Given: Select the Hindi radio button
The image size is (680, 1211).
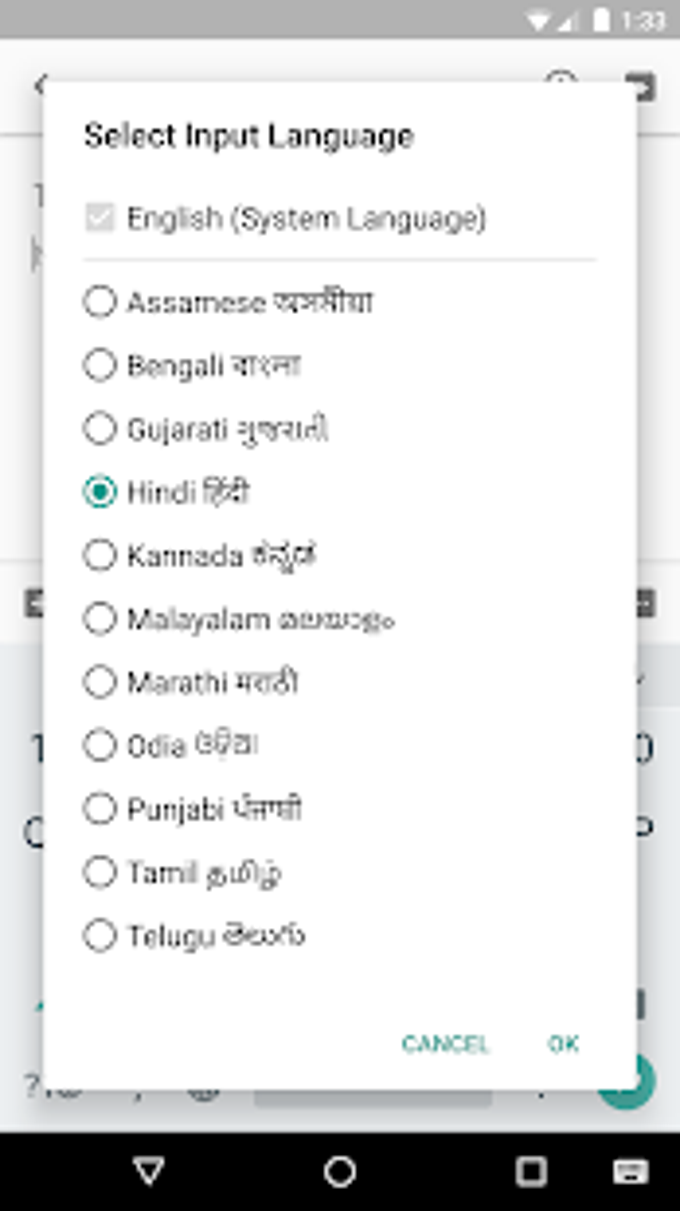Looking at the screenshot, I should (100, 492).
